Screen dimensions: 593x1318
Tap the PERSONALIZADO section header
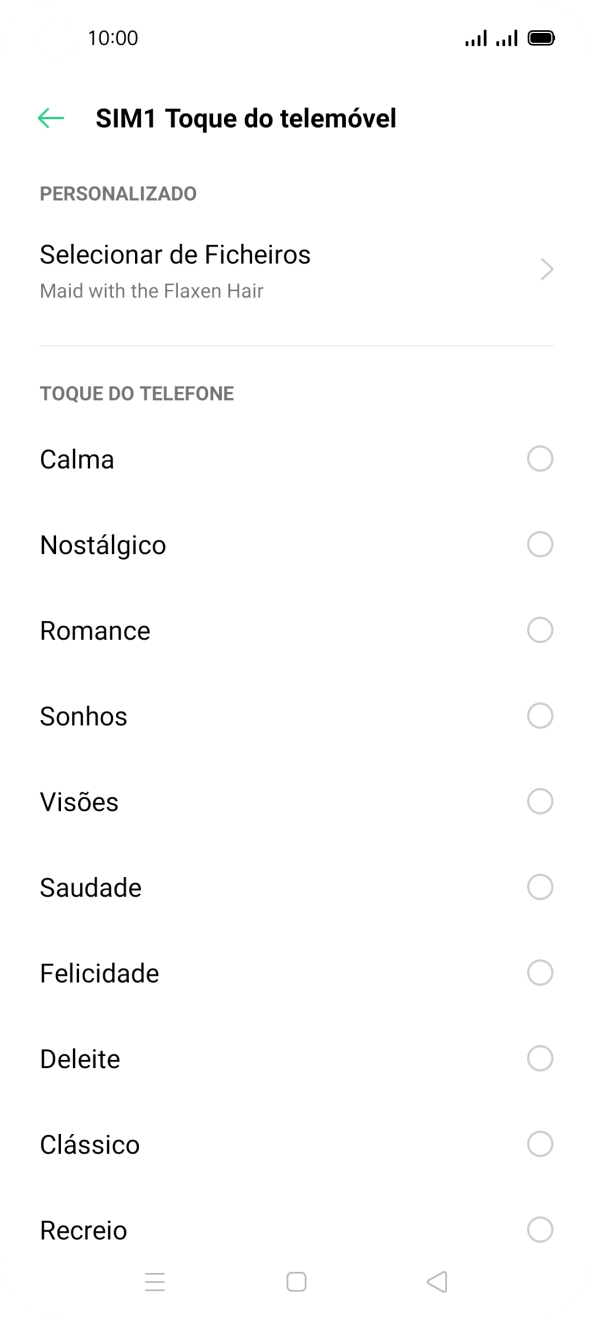[x=117, y=193]
